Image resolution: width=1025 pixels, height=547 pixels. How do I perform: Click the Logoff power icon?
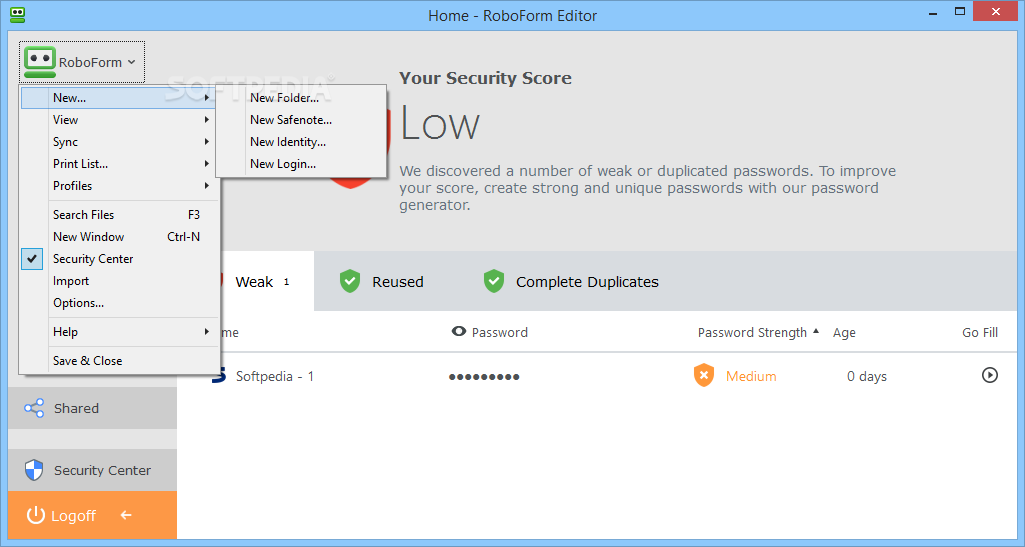[x=35, y=515]
